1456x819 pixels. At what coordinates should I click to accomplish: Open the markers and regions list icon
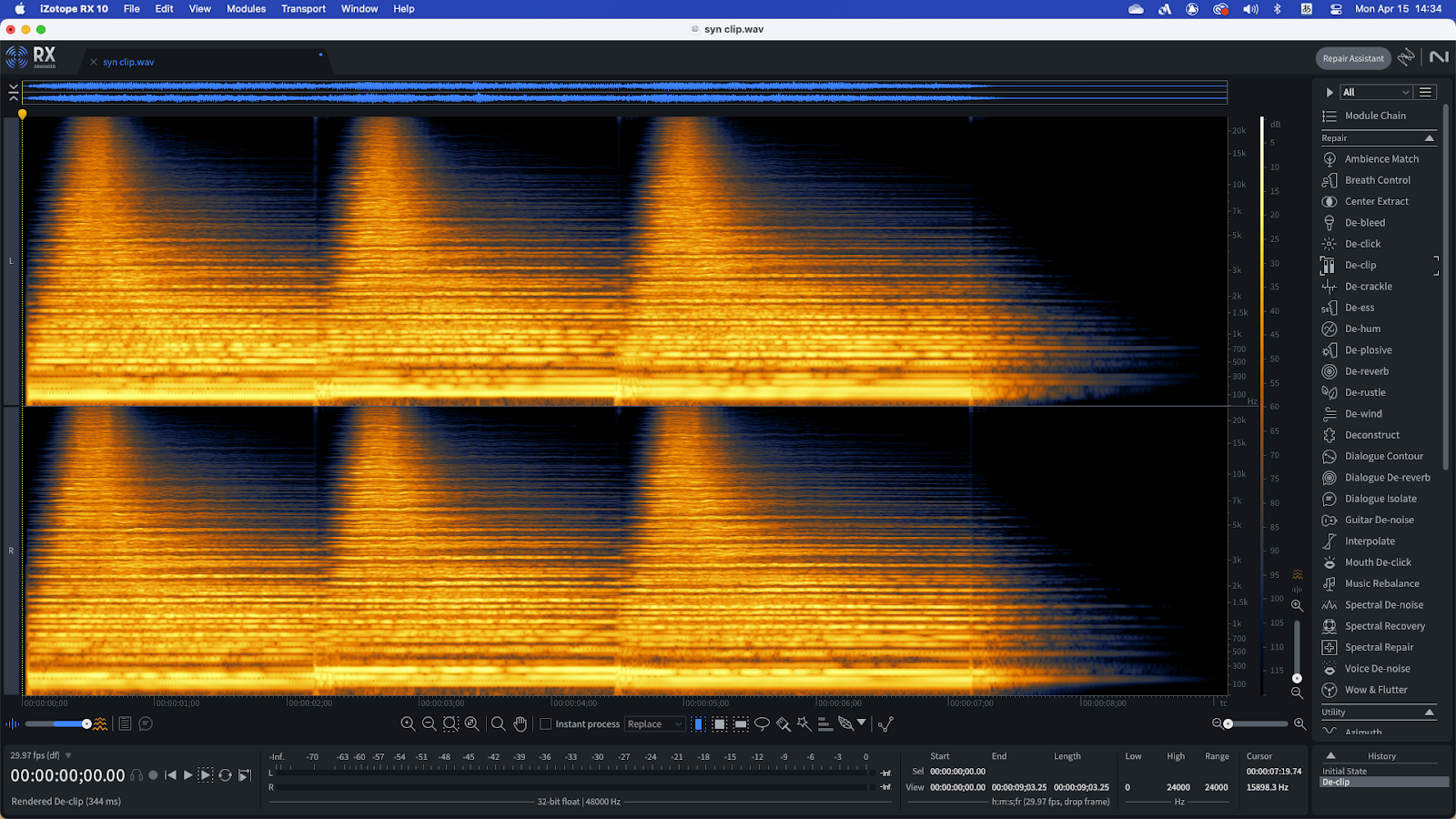[x=125, y=724]
